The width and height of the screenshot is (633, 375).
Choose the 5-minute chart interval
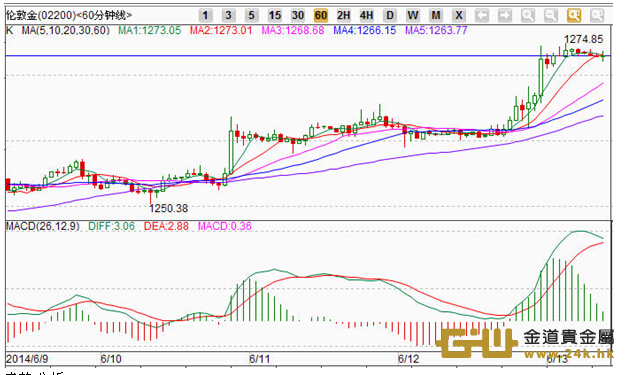click(x=252, y=15)
